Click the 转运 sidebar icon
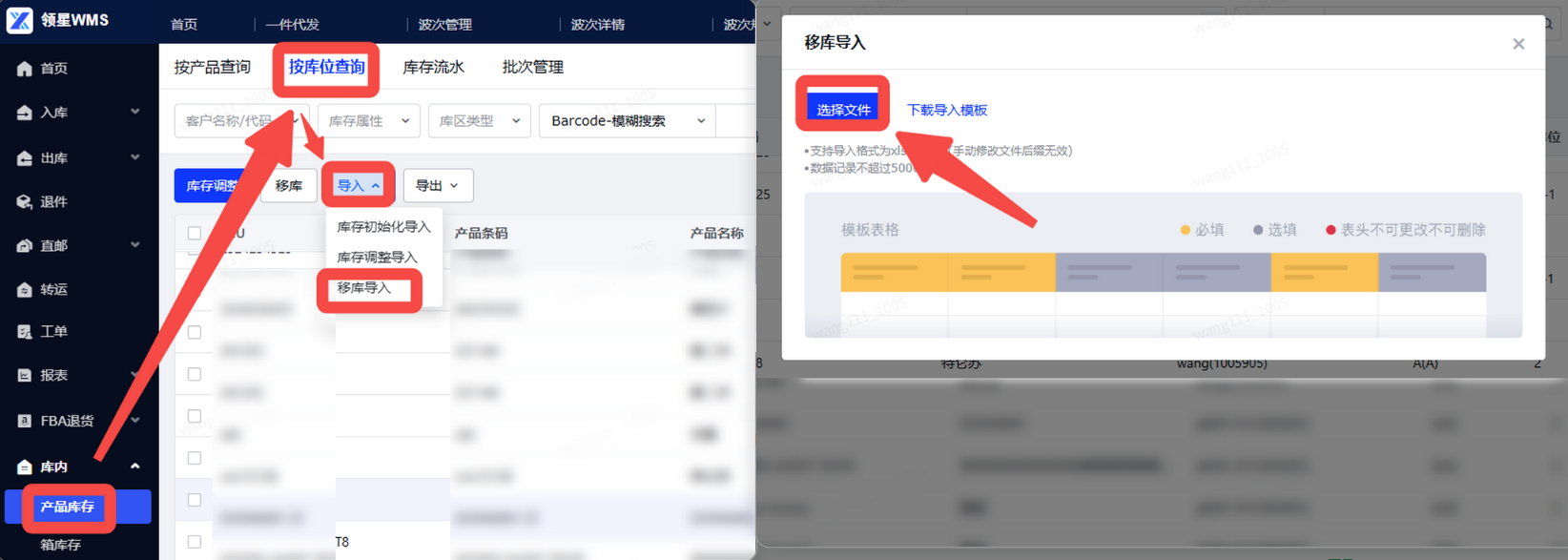The height and width of the screenshot is (560, 1568). (25, 290)
